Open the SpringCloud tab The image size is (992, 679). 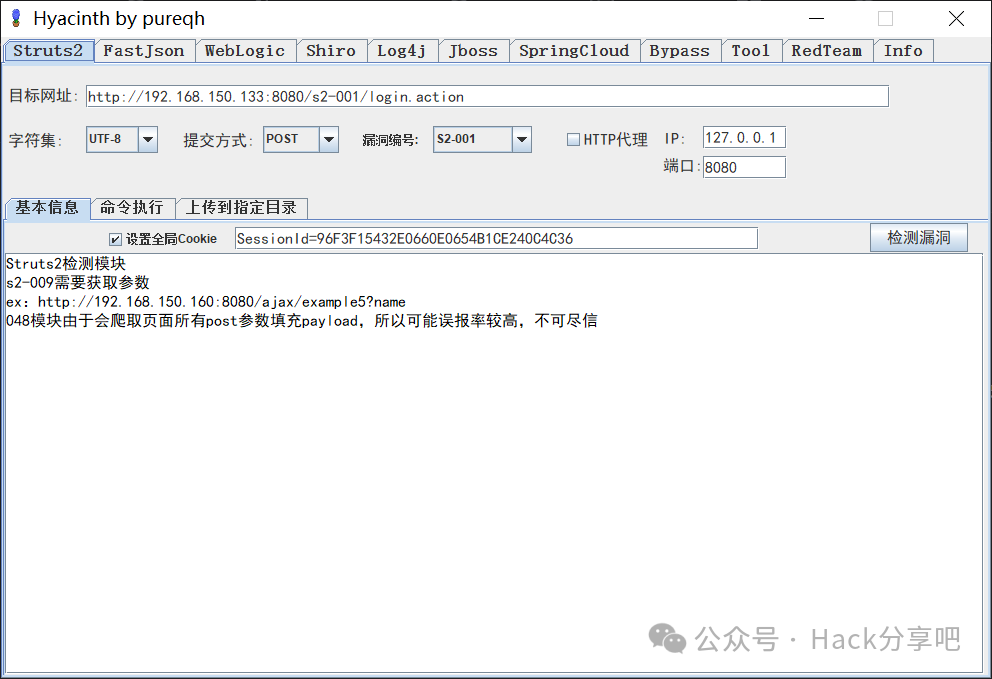point(574,51)
